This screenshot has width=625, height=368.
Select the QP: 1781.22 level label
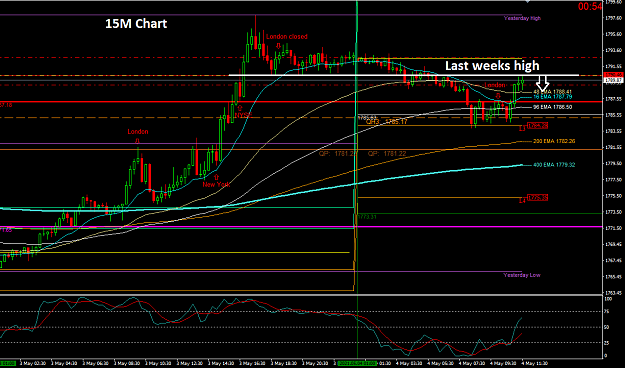click(387, 153)
